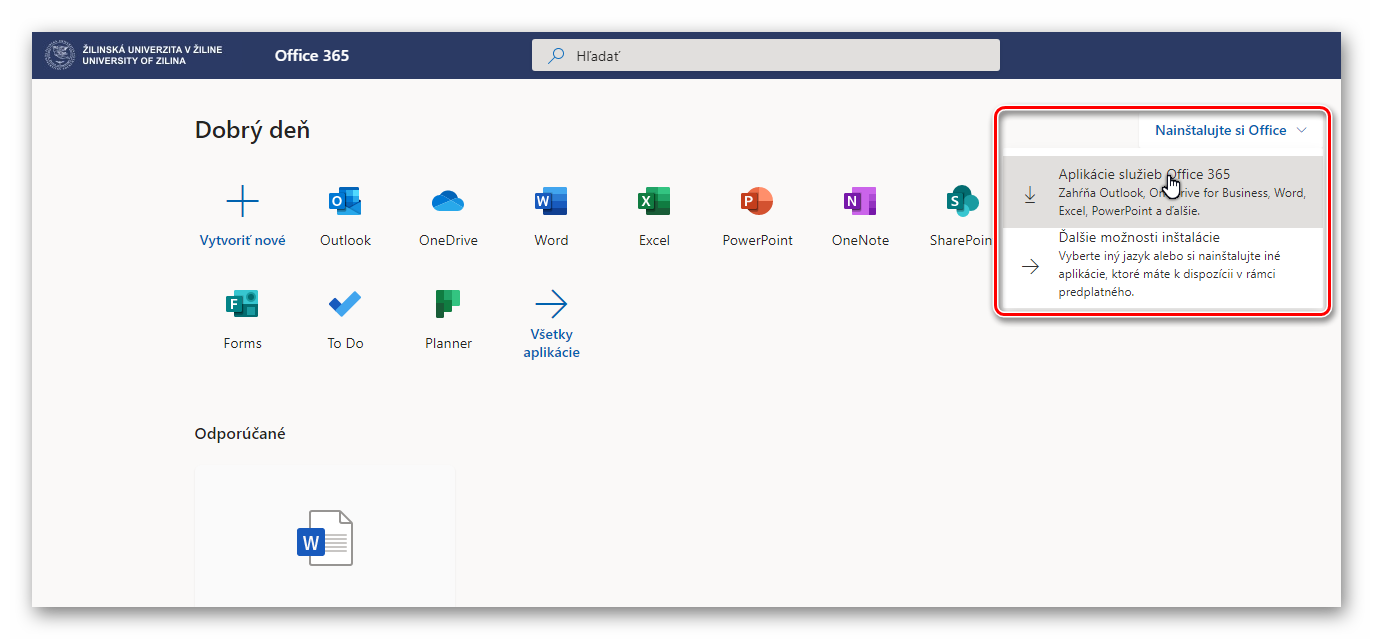Click the Planner label

click(448, 343)
